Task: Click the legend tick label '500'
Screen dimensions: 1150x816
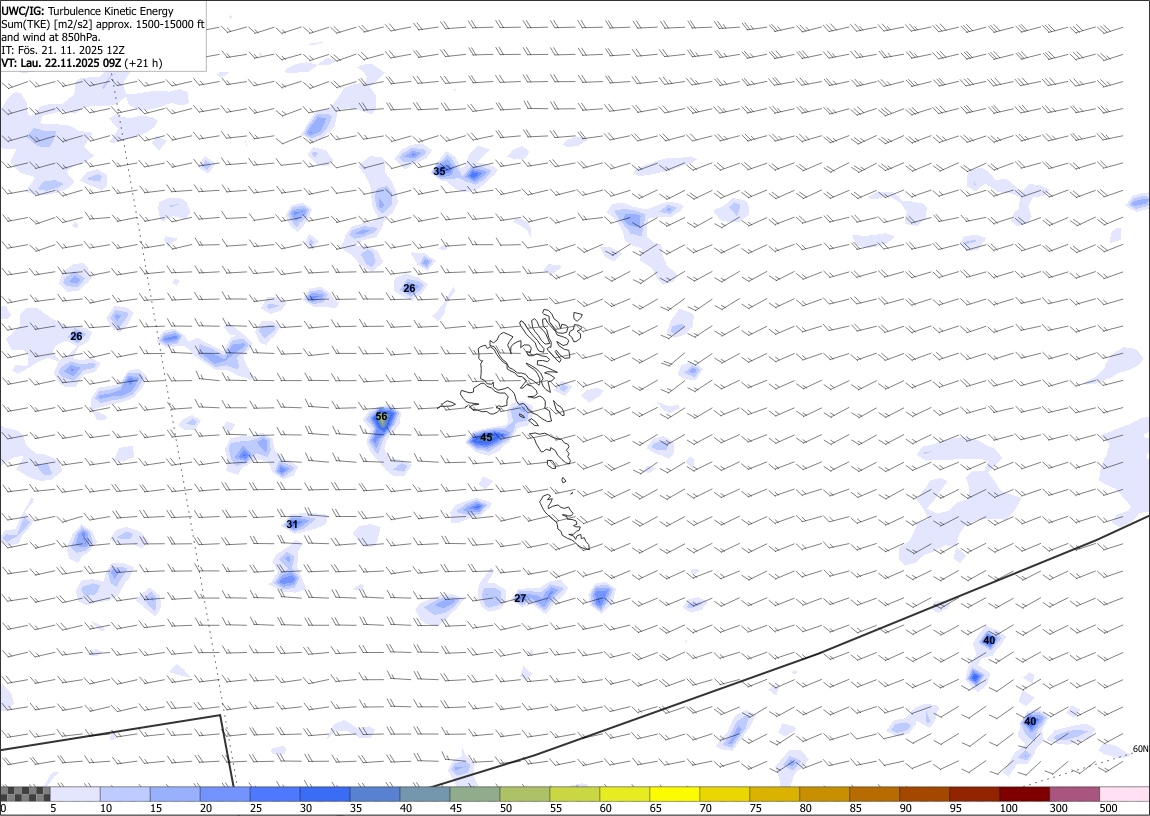Action: [x=1108, y=808]
